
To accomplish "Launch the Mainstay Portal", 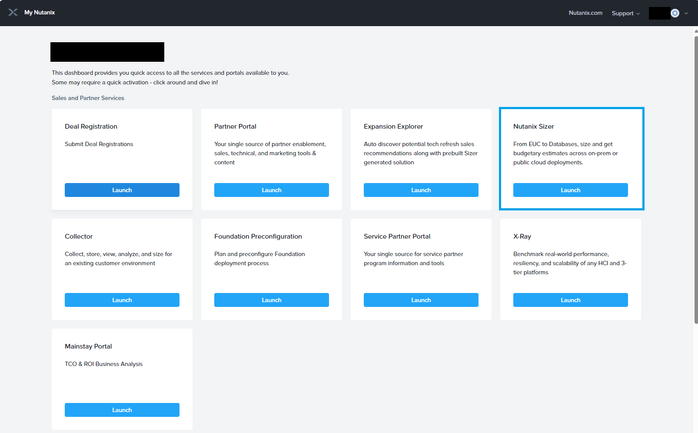I will click(x=122, y=410).
